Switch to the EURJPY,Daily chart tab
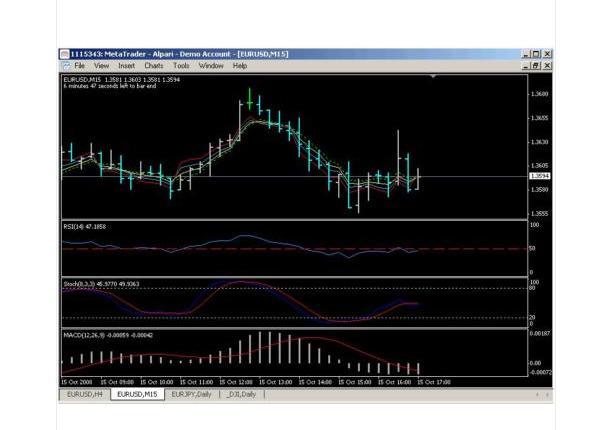 pos(191,394)
